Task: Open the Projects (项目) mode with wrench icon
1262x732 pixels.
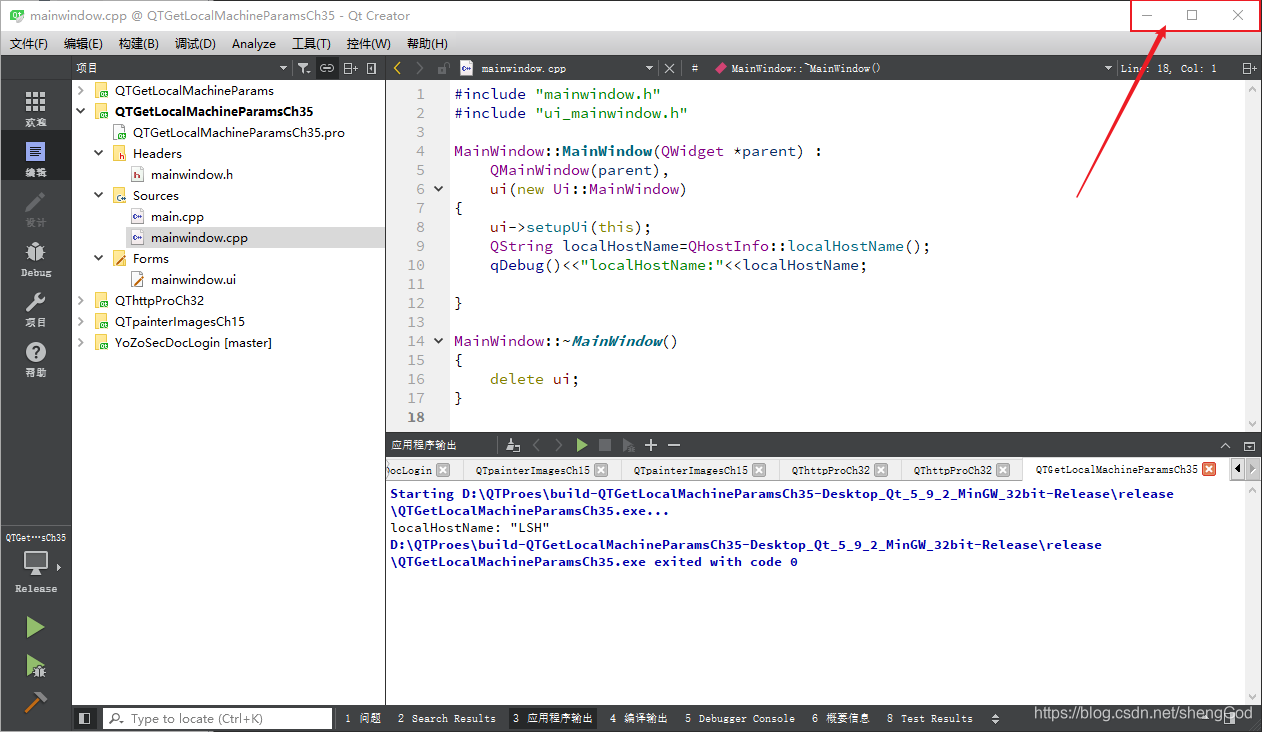Action: point(36,308)
